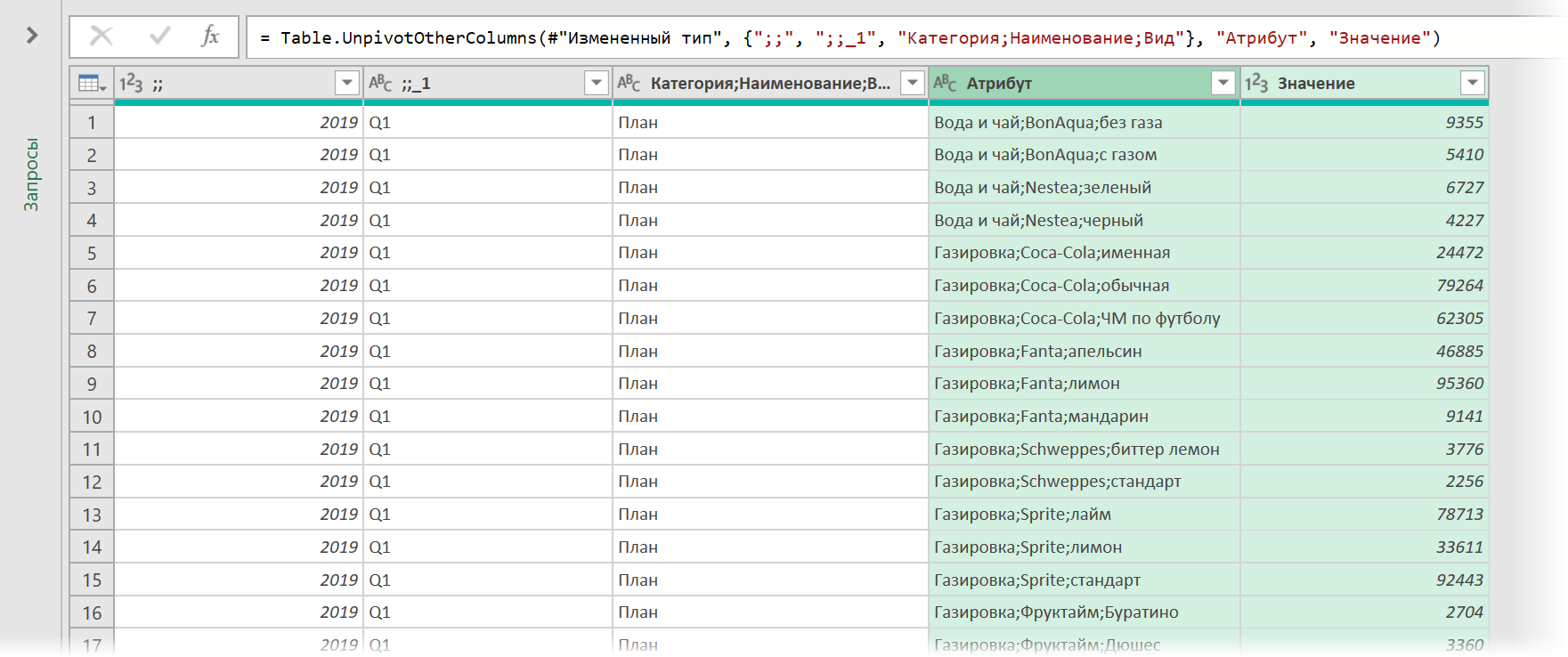The image size is (1568, 657).
Task: Click cell Газировка;Fanta;мандарин
Action: pyautogui.click(x=1084, y=417)
